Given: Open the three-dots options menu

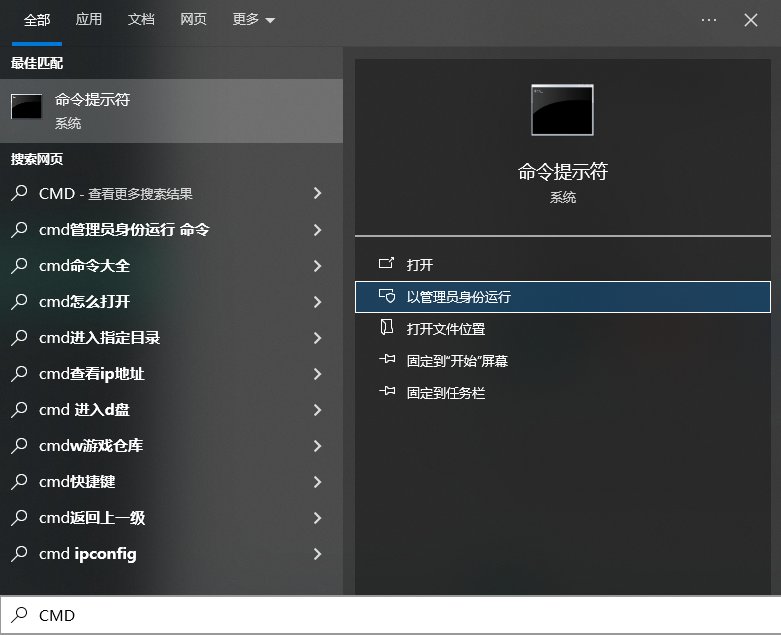Looking at the screenshot, I should pyautogui.click(x=709, y=20).
